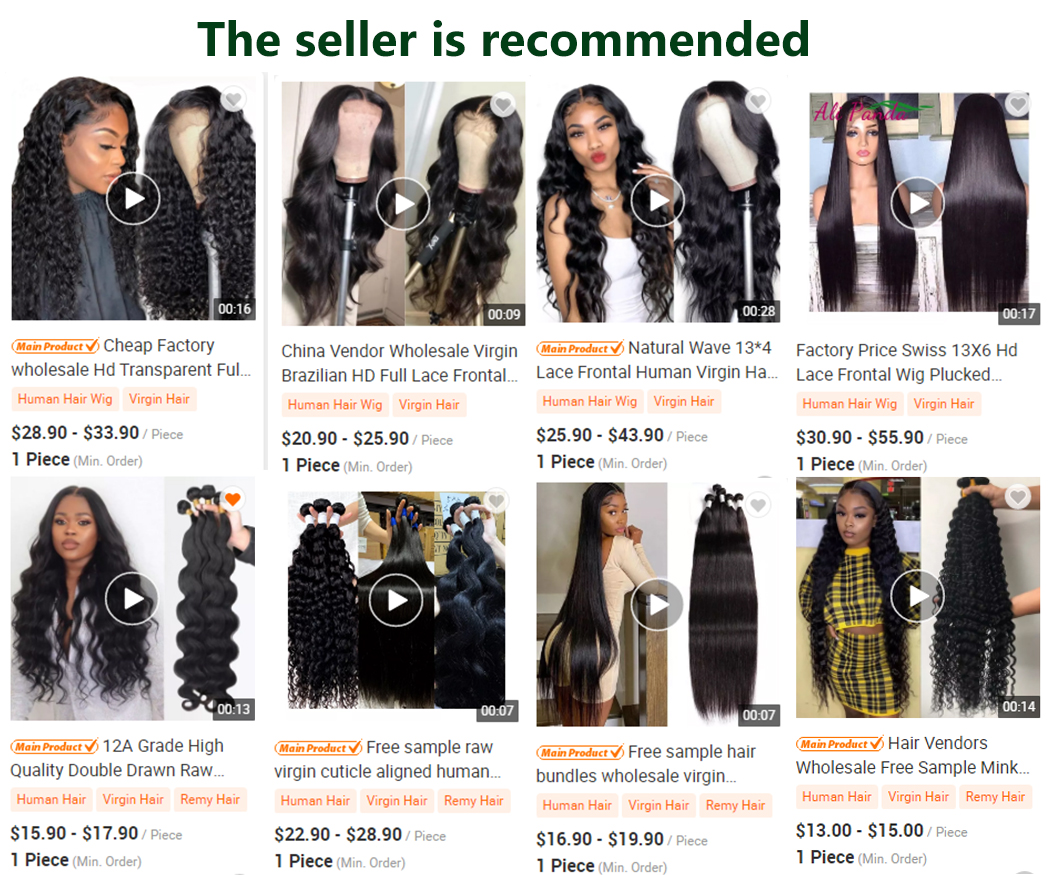Open the Factory Price Swiss 13X6 Hd title
This screenshot has width=1050, height=875.
click(907, 362)
